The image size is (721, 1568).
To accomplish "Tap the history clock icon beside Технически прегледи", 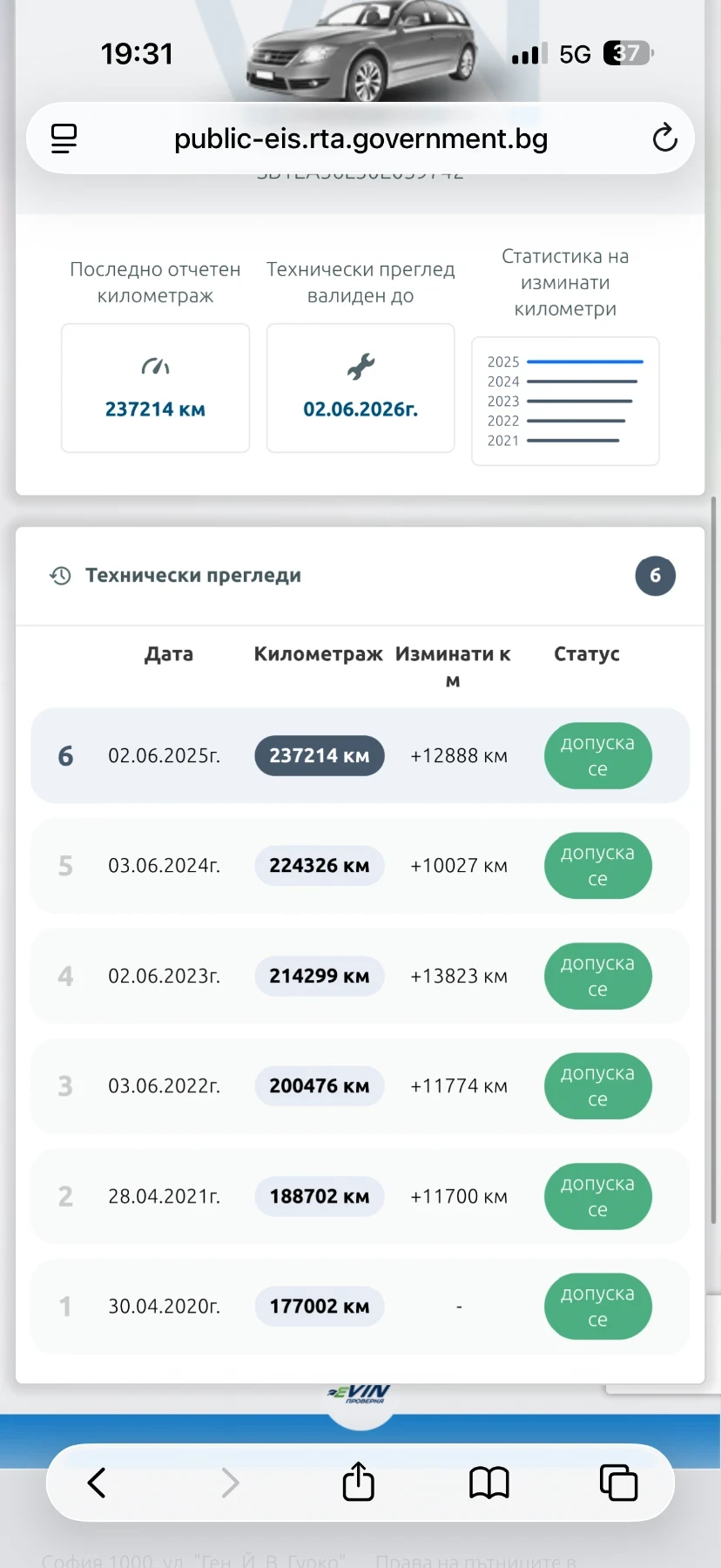I will (60, 576).
